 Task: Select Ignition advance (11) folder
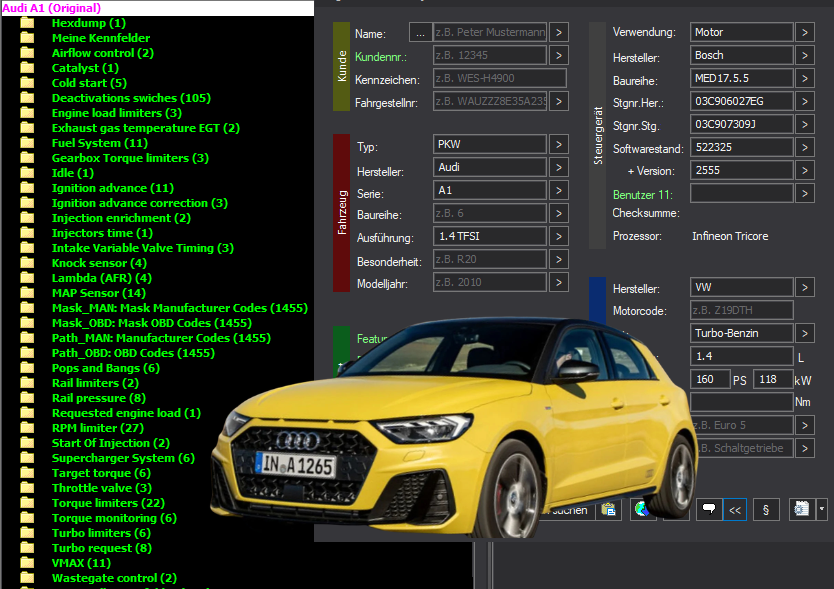click(113, 188)
